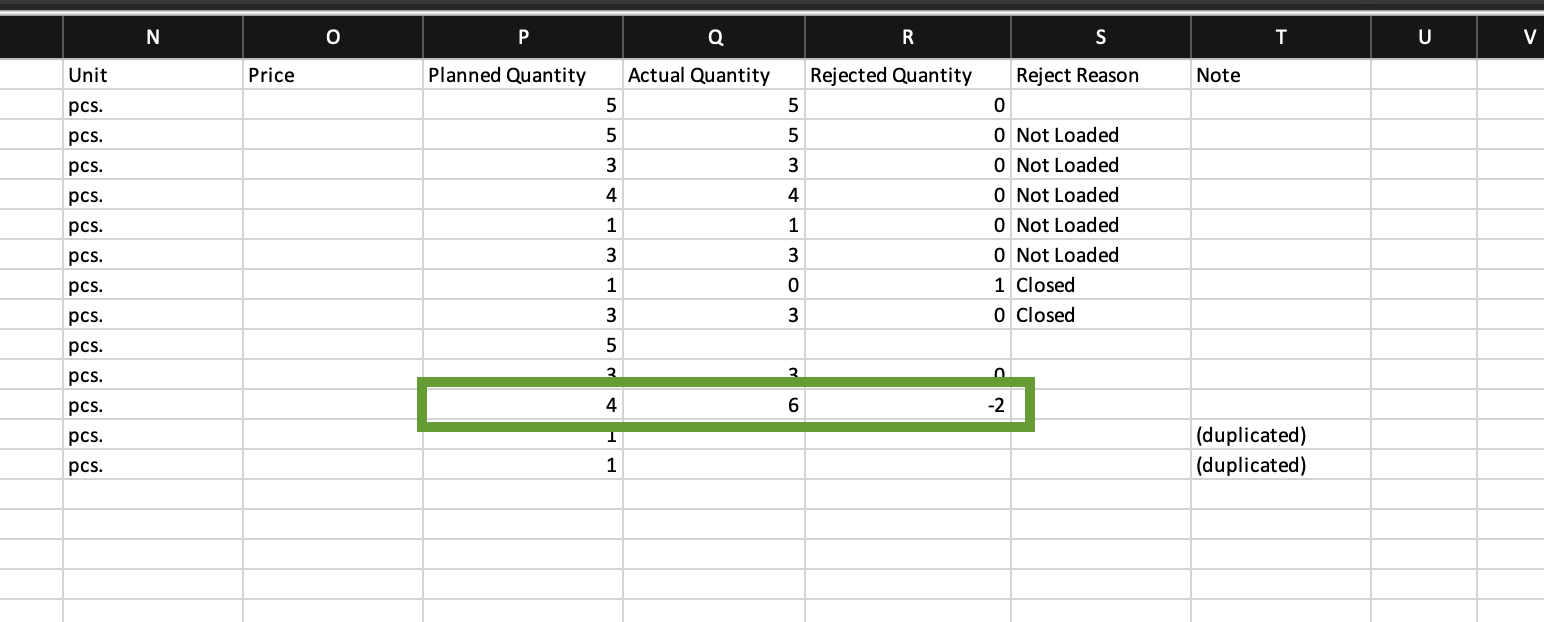This screenshot has height=622, width=1544.
Task: Select the Unit header cell
Action: [152, 75]
